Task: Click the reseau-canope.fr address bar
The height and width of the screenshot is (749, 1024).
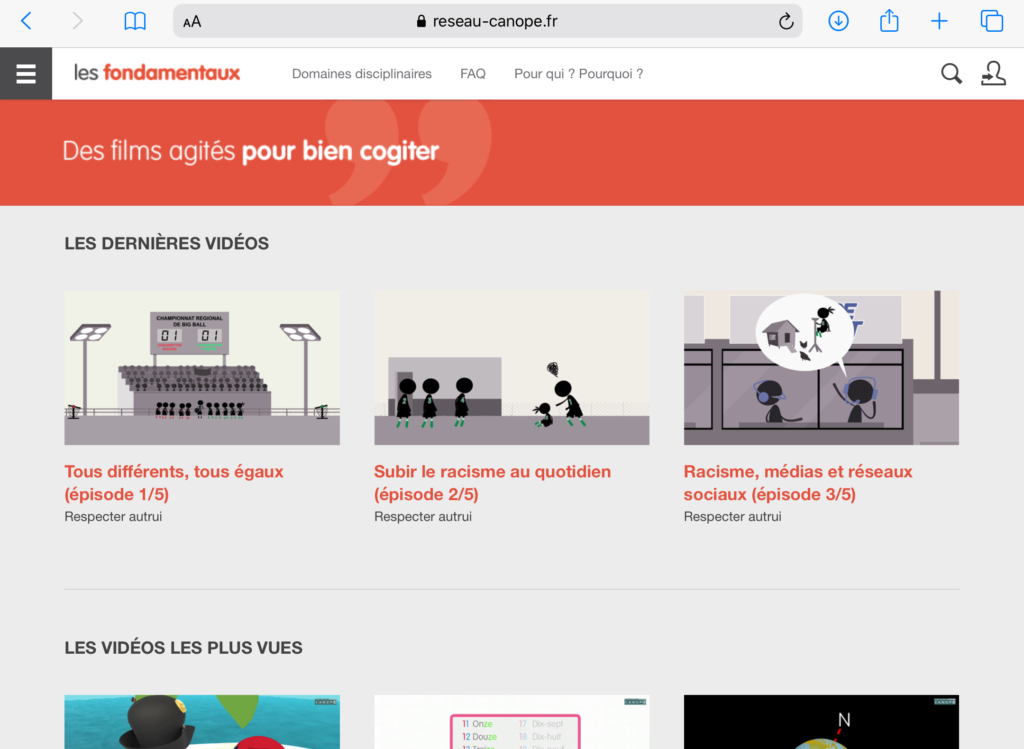Action: [487, 21]
